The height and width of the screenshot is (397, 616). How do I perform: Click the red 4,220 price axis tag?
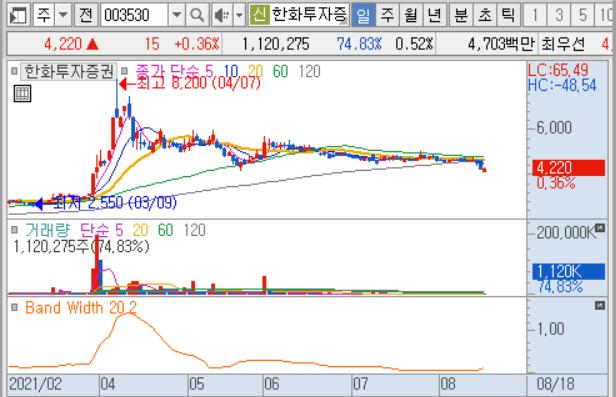click(568, 168)
